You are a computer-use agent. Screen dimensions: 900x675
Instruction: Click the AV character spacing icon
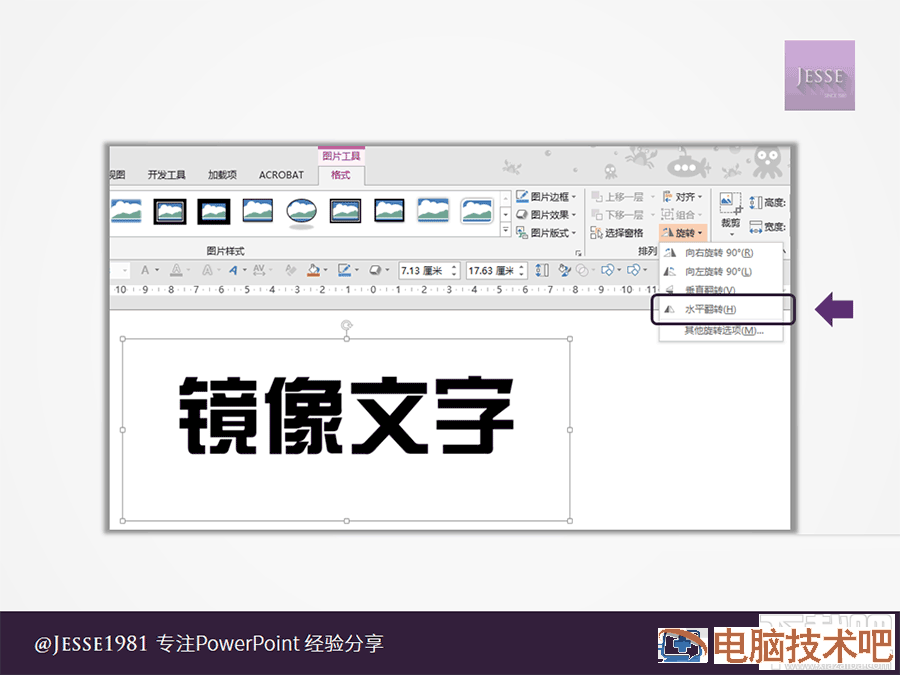point(259,270)
